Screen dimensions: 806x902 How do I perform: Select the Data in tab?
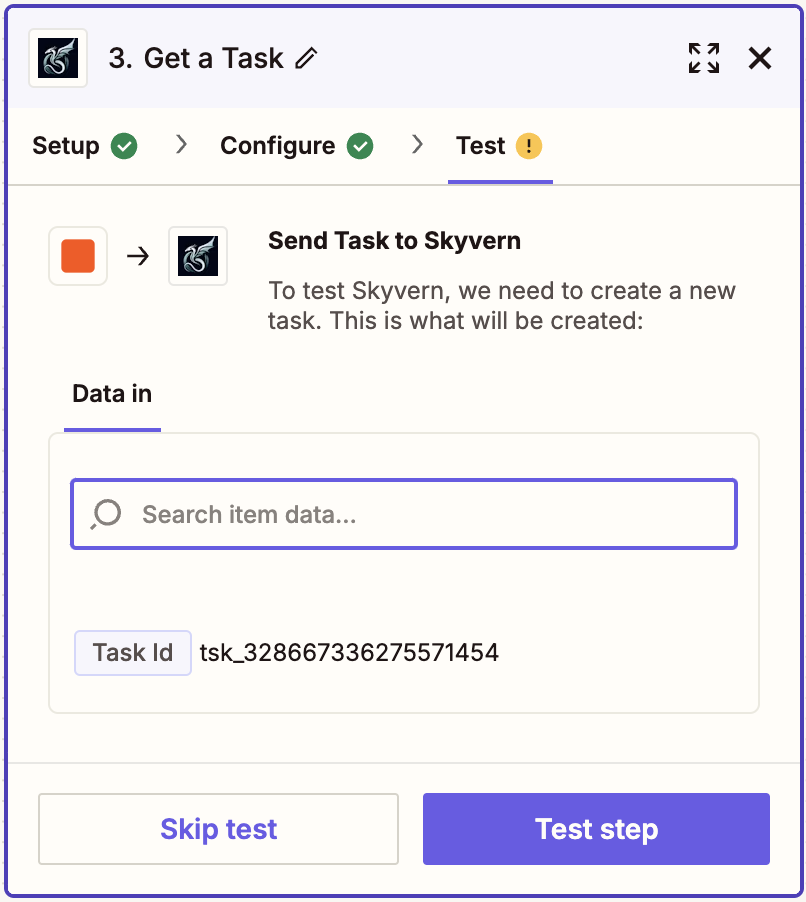pos(112,394)
